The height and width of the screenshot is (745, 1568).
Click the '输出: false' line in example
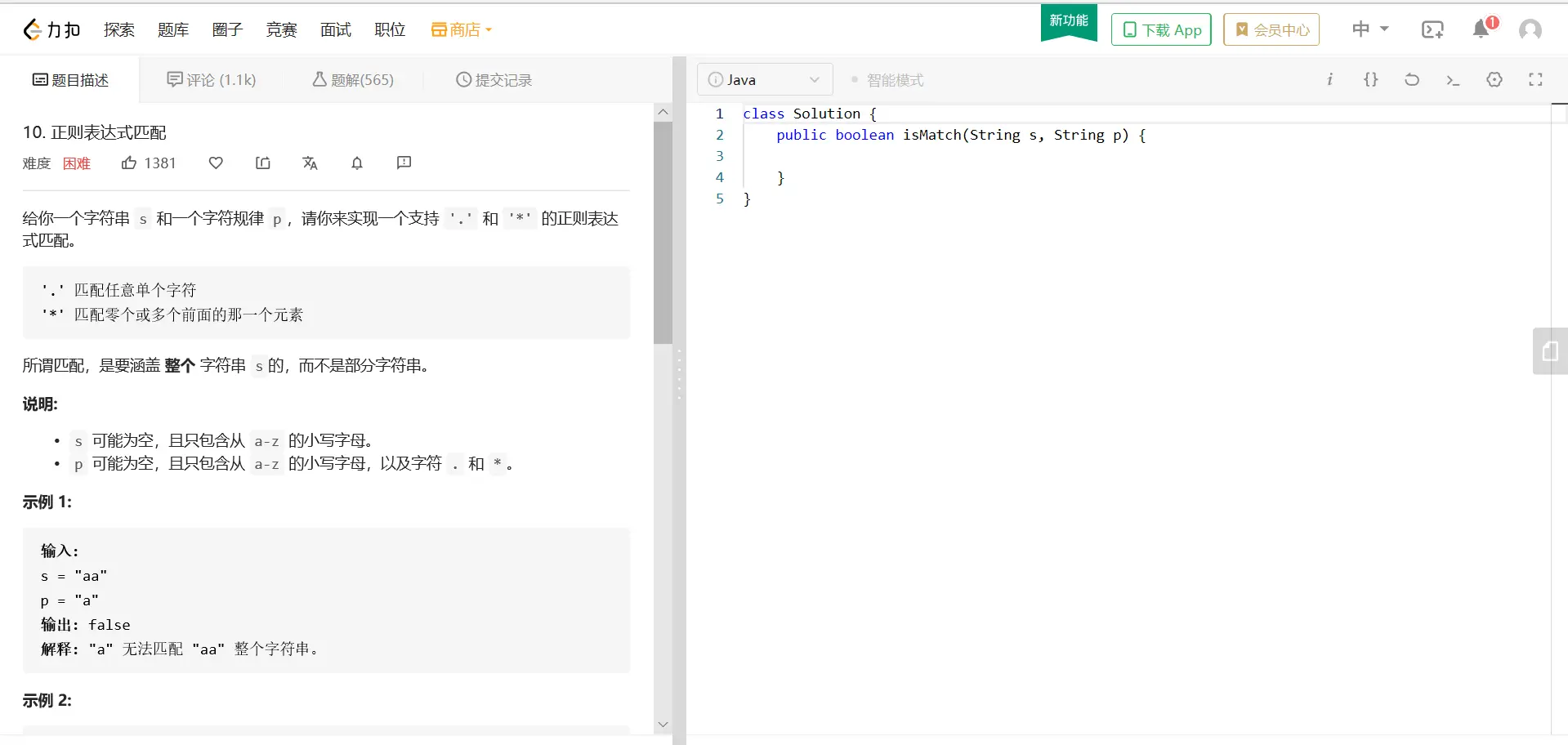pyautogui.click(x=86, y=625)
